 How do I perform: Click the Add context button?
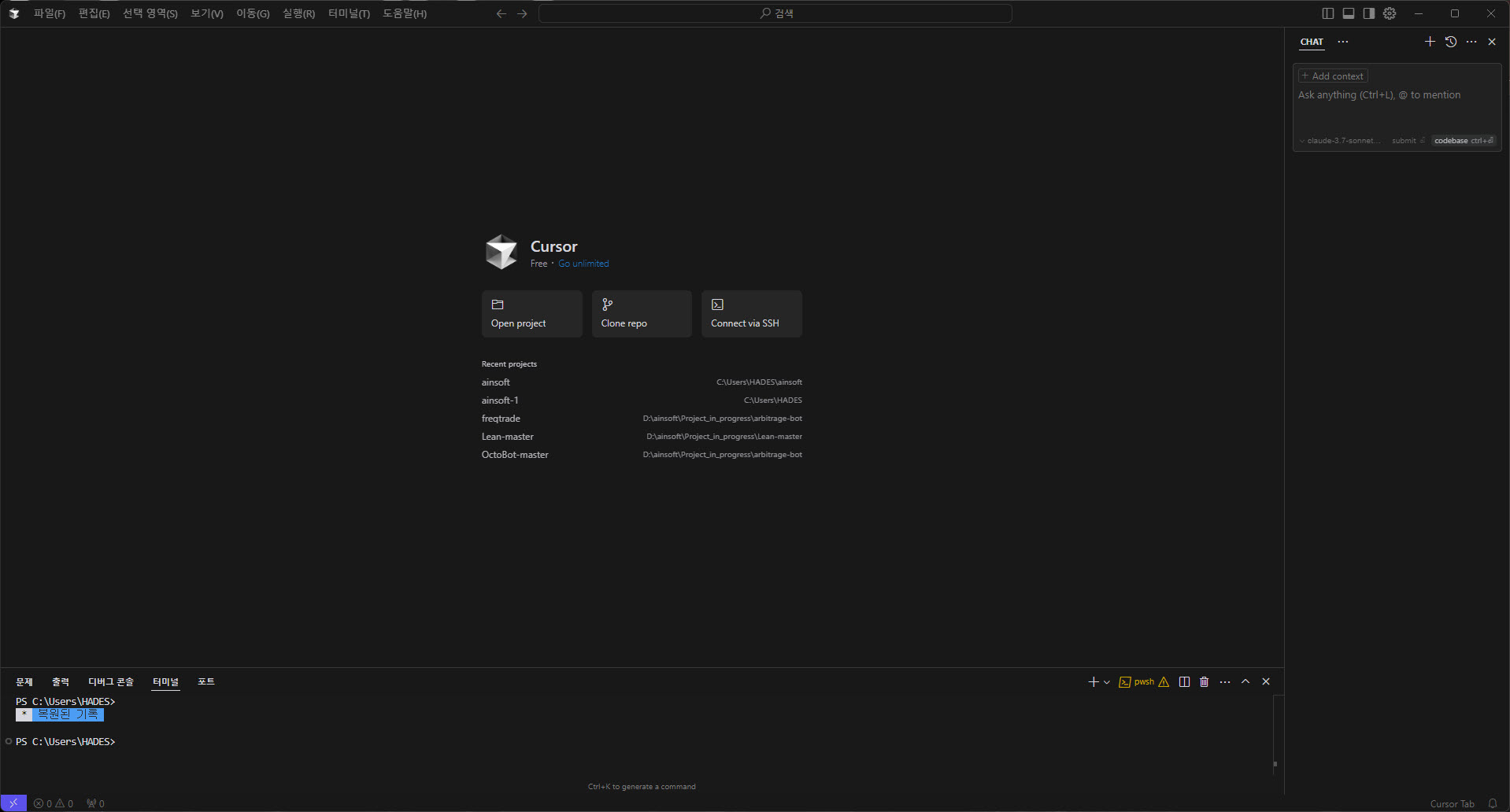pos(1333,76)
